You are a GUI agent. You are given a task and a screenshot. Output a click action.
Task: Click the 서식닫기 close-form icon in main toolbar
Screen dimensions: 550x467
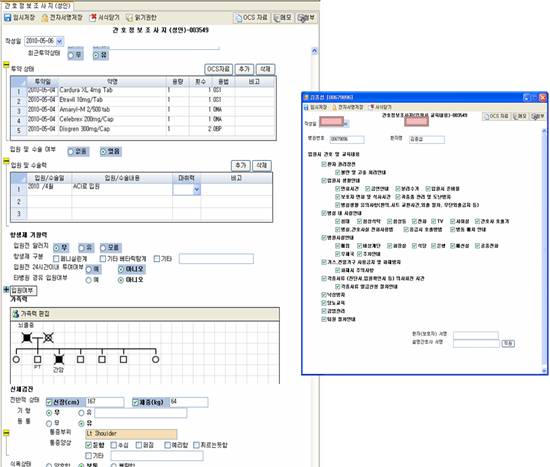pyautogui.click(x=93, y=18)
